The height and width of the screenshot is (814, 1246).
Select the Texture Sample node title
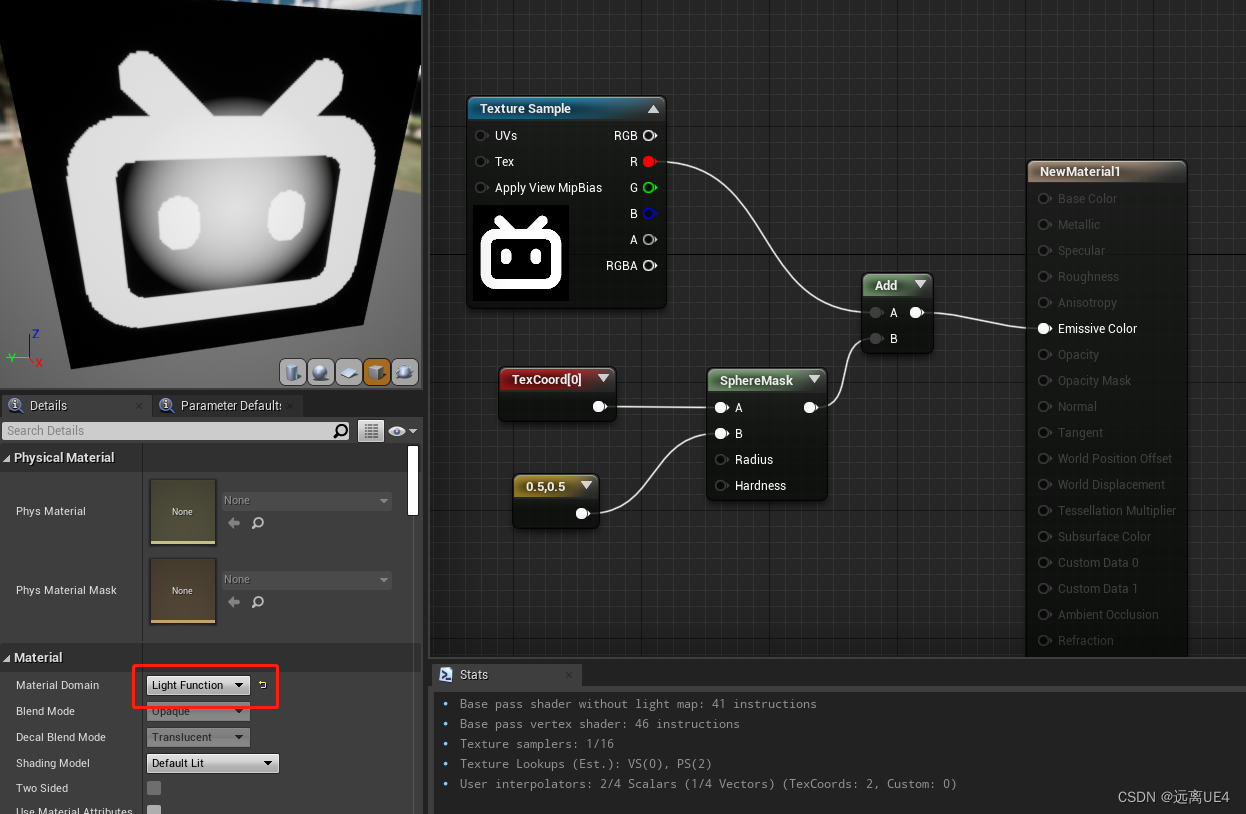(x=525, y=109)
